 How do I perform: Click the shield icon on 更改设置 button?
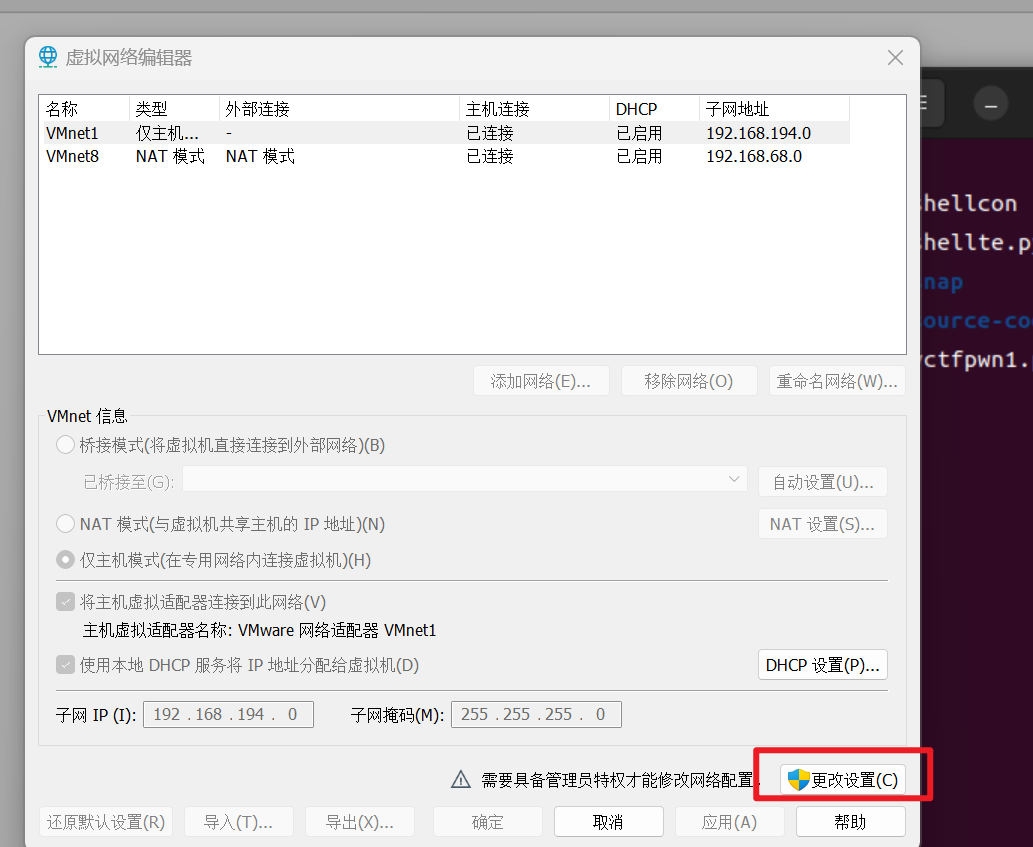(x=798, y=780)
